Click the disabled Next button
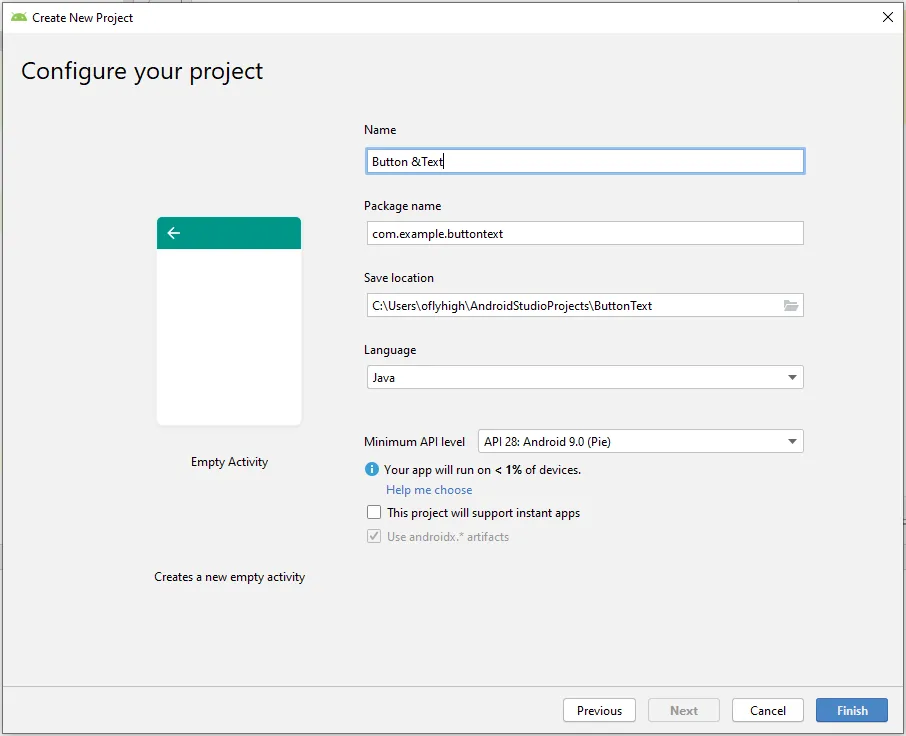Screen dimensions: 906x736 [x=684, y=710]
